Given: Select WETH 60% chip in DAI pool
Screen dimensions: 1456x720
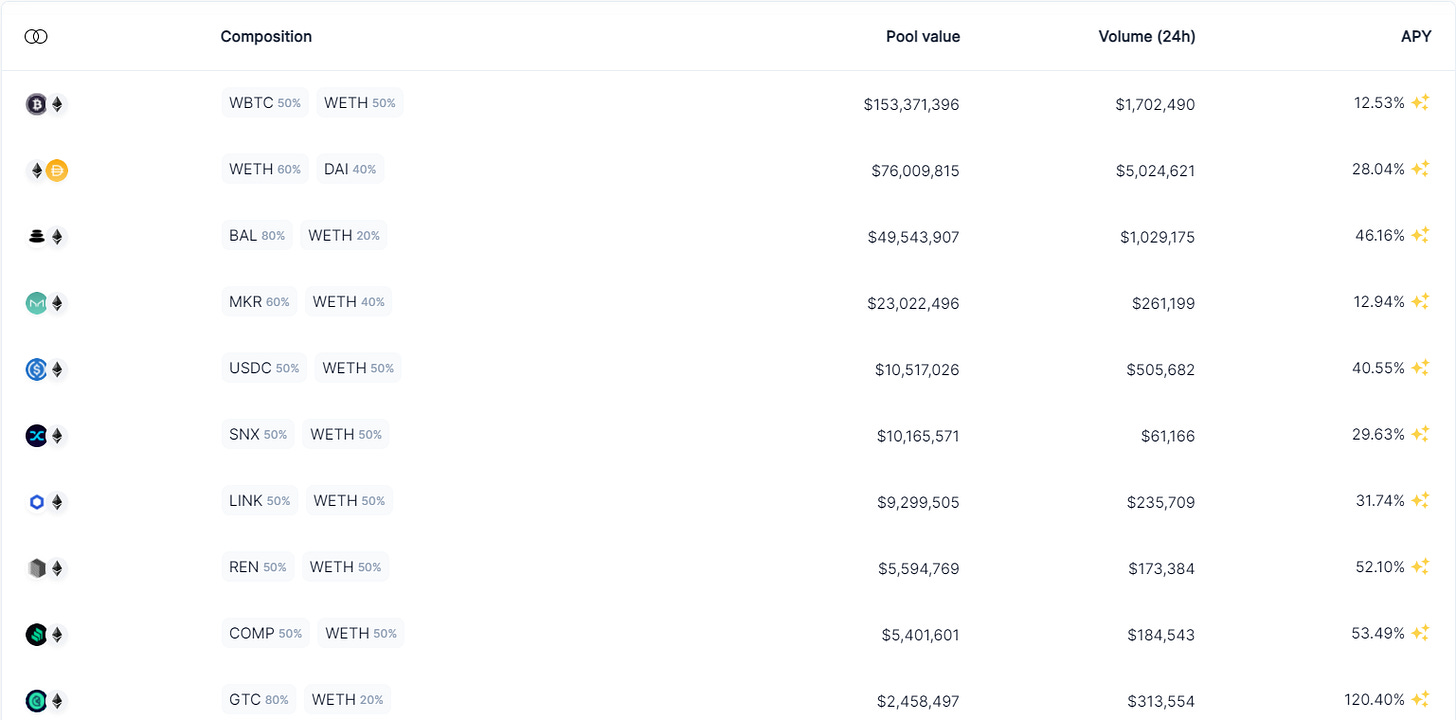Looking at the screenshot, I should pyautogui.click(x=265, y=169).
